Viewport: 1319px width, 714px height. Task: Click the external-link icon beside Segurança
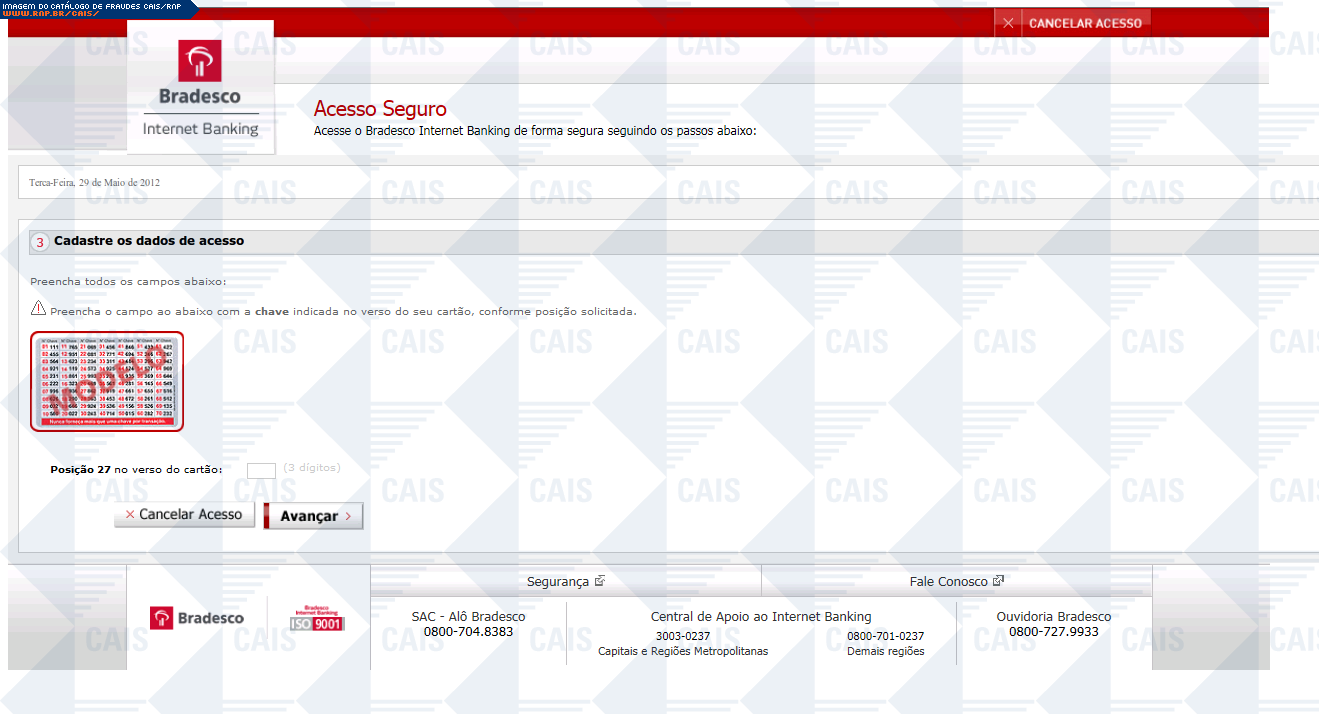[x=600, y=581]
